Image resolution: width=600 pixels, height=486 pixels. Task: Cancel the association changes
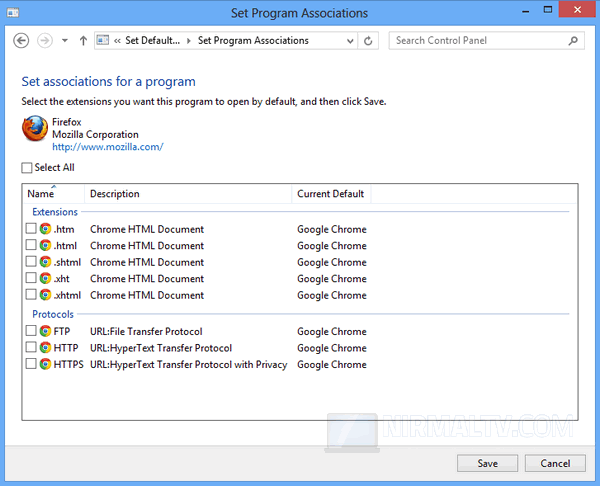click(555, 463)
